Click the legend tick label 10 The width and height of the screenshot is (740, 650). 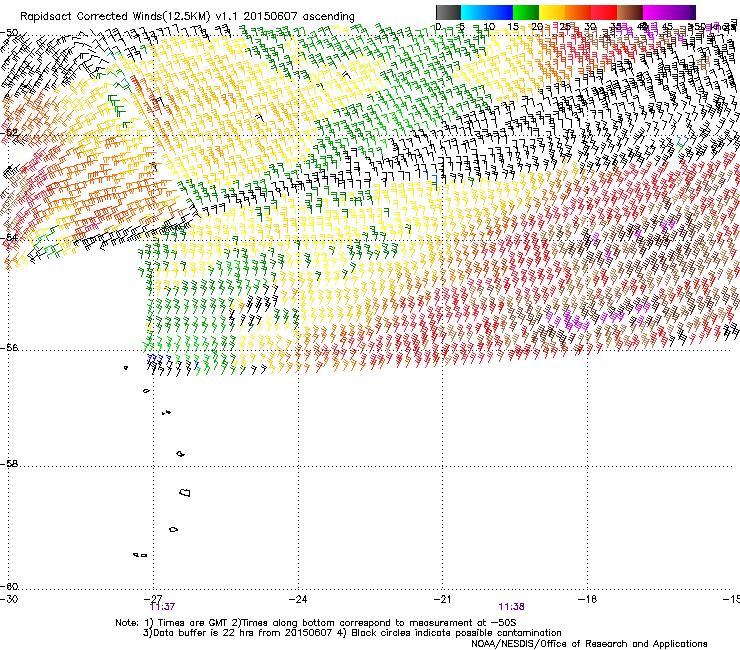pos(489,27)
